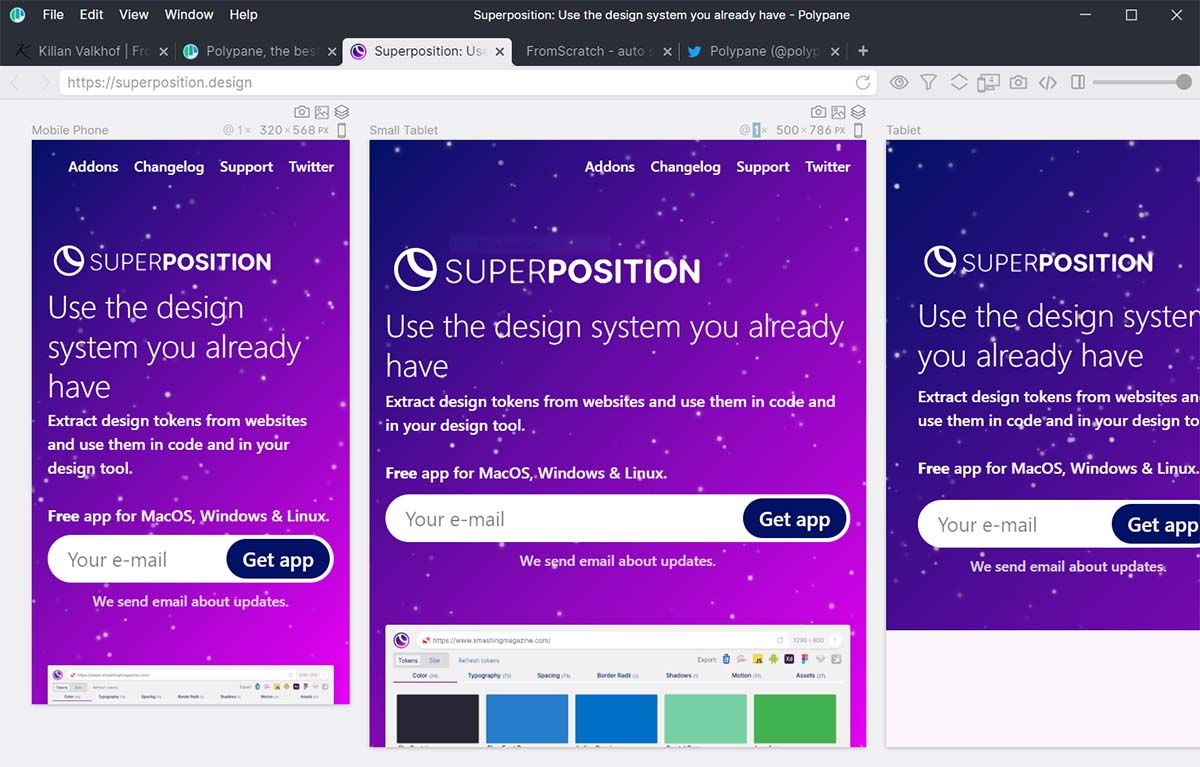Click the zoom scale badge on Small Tablet pane

757,129
